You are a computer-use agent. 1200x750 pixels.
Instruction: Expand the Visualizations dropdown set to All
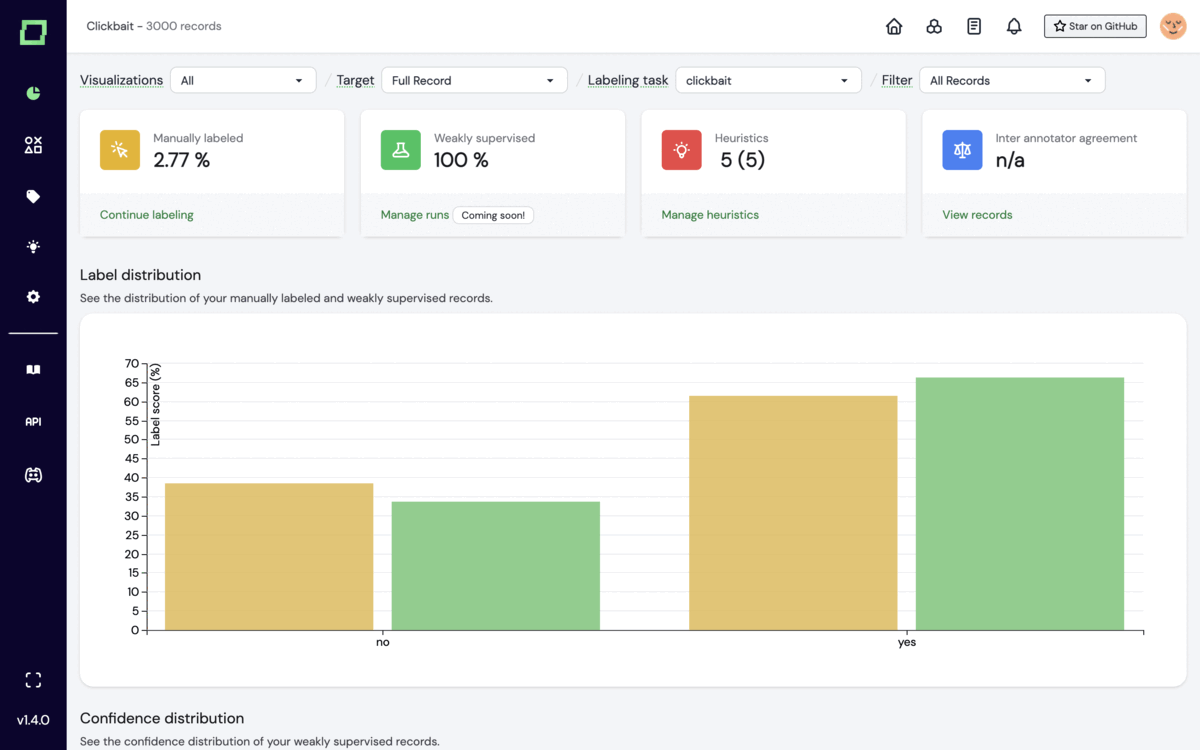[243, 80]
